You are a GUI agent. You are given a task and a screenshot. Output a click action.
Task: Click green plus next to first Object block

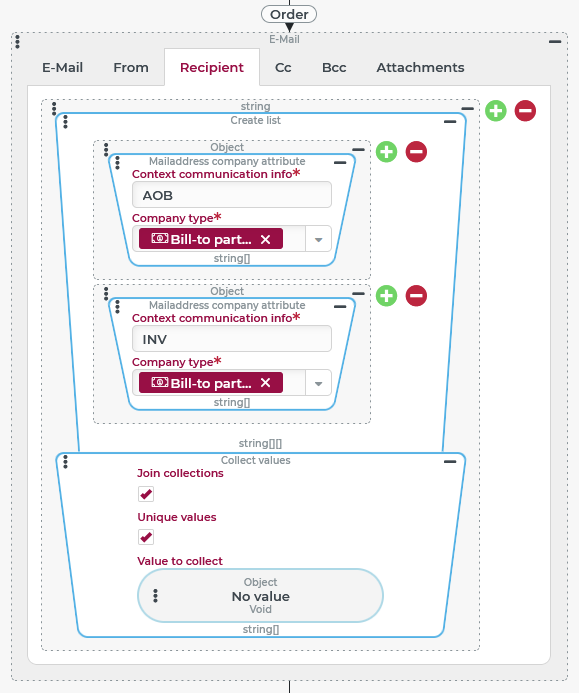387,152
